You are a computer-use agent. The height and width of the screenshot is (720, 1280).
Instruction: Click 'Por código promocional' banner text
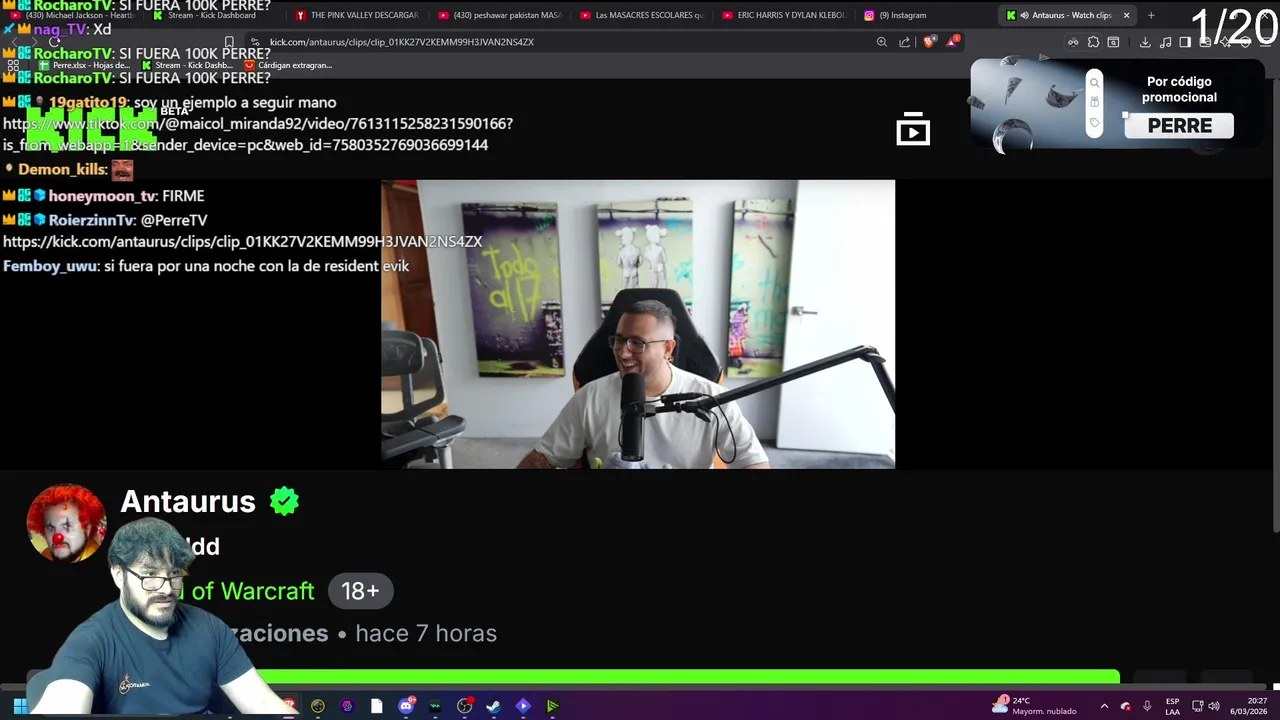pyautogui.click(x=1181, y=89)
